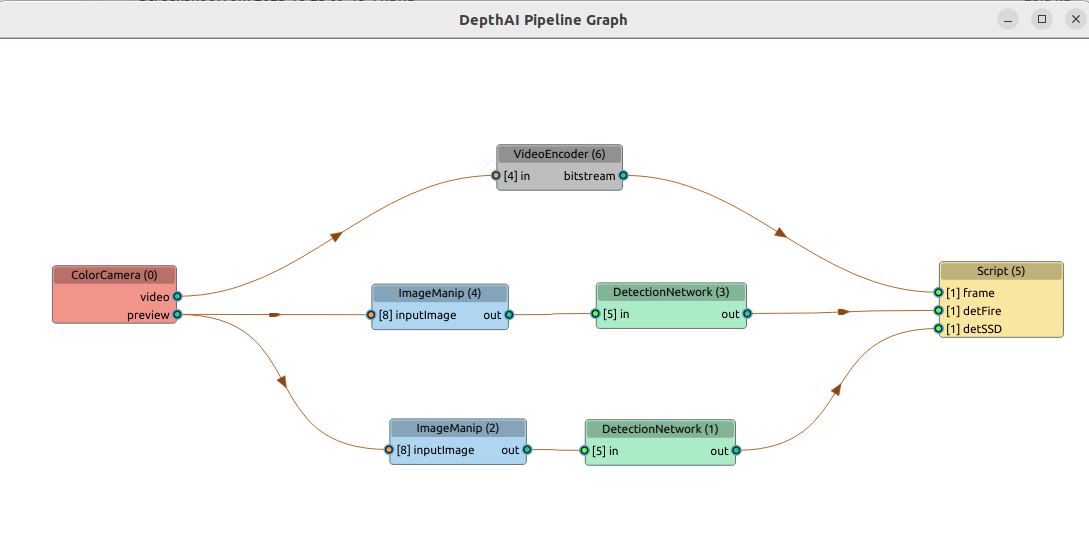Select the DetectionNetwork (1) node header
The image size is (1089, 551).
pyautogui.click(x=660, y=429)
